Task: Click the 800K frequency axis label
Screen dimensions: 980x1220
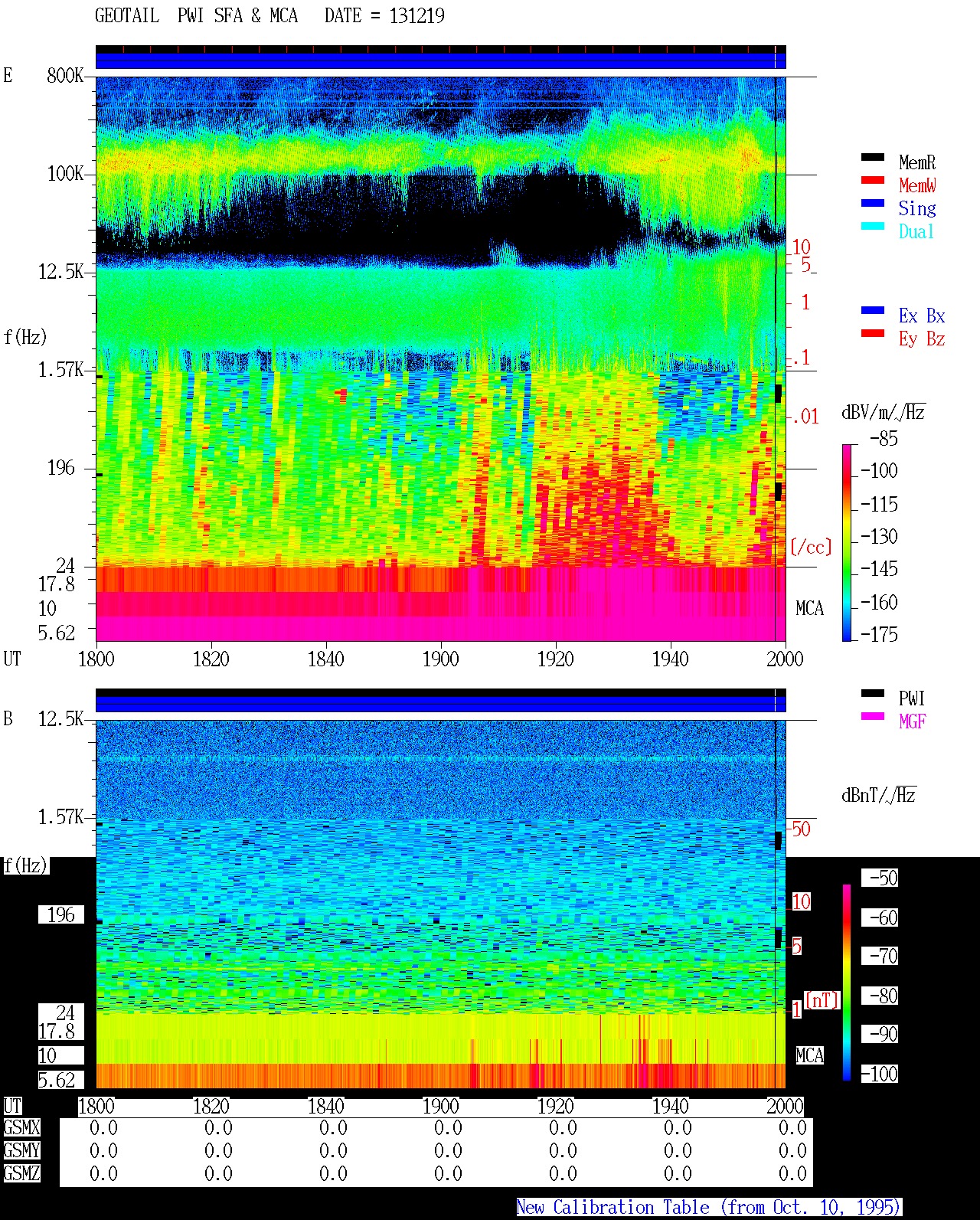Action: (65, 76)
